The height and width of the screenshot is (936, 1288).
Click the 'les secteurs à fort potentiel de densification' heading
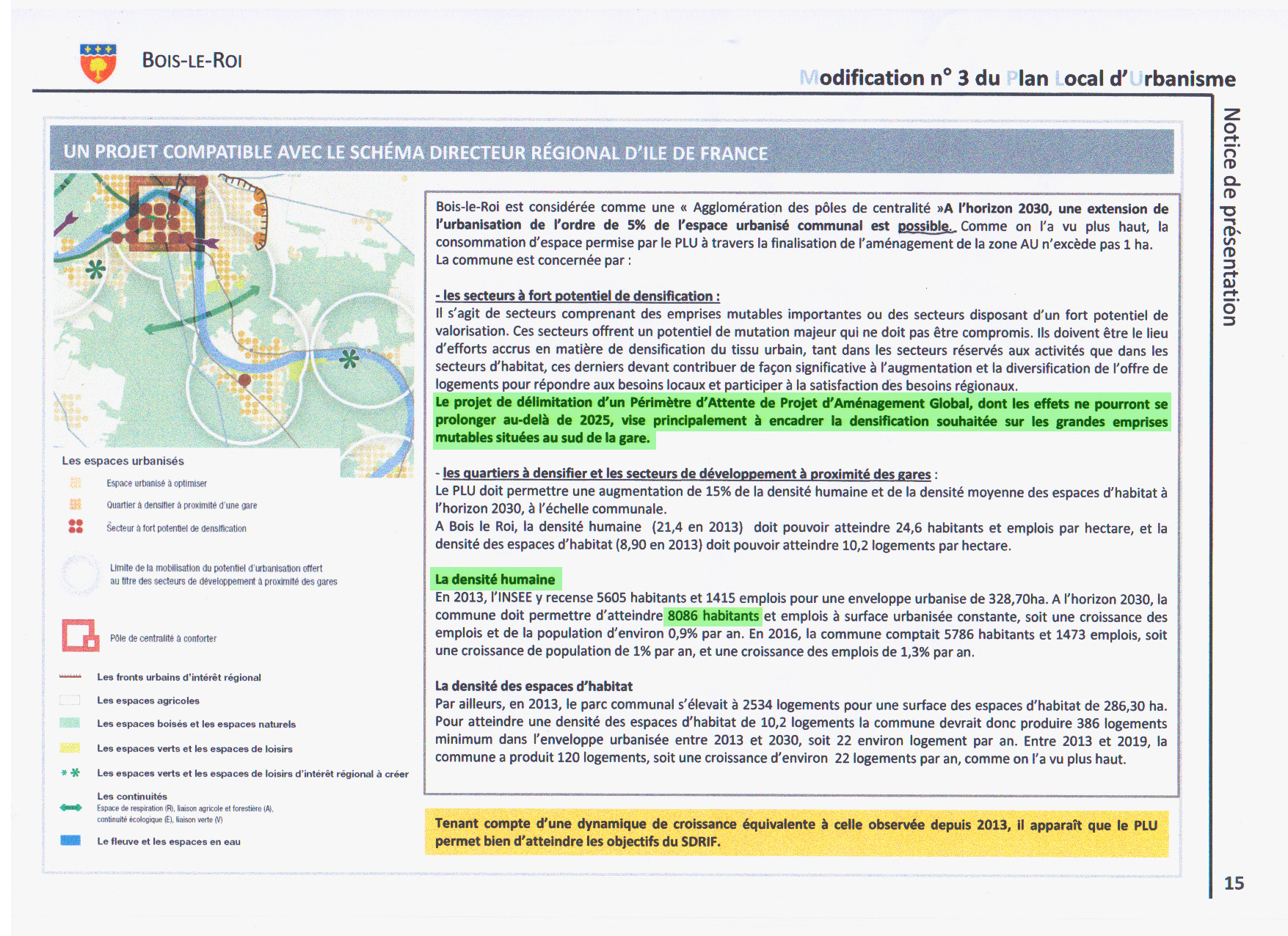pyautogui.click(x=578, y=296)
